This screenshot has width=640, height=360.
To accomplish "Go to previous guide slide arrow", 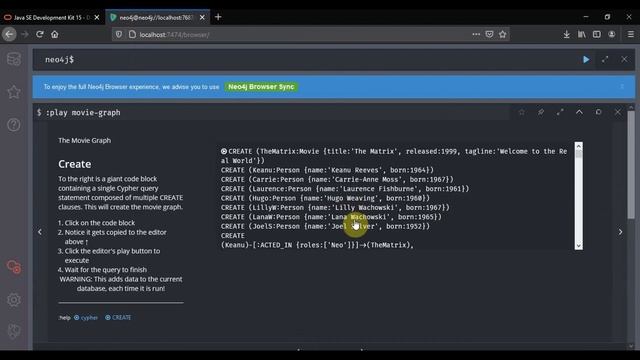I will point(40,232).
